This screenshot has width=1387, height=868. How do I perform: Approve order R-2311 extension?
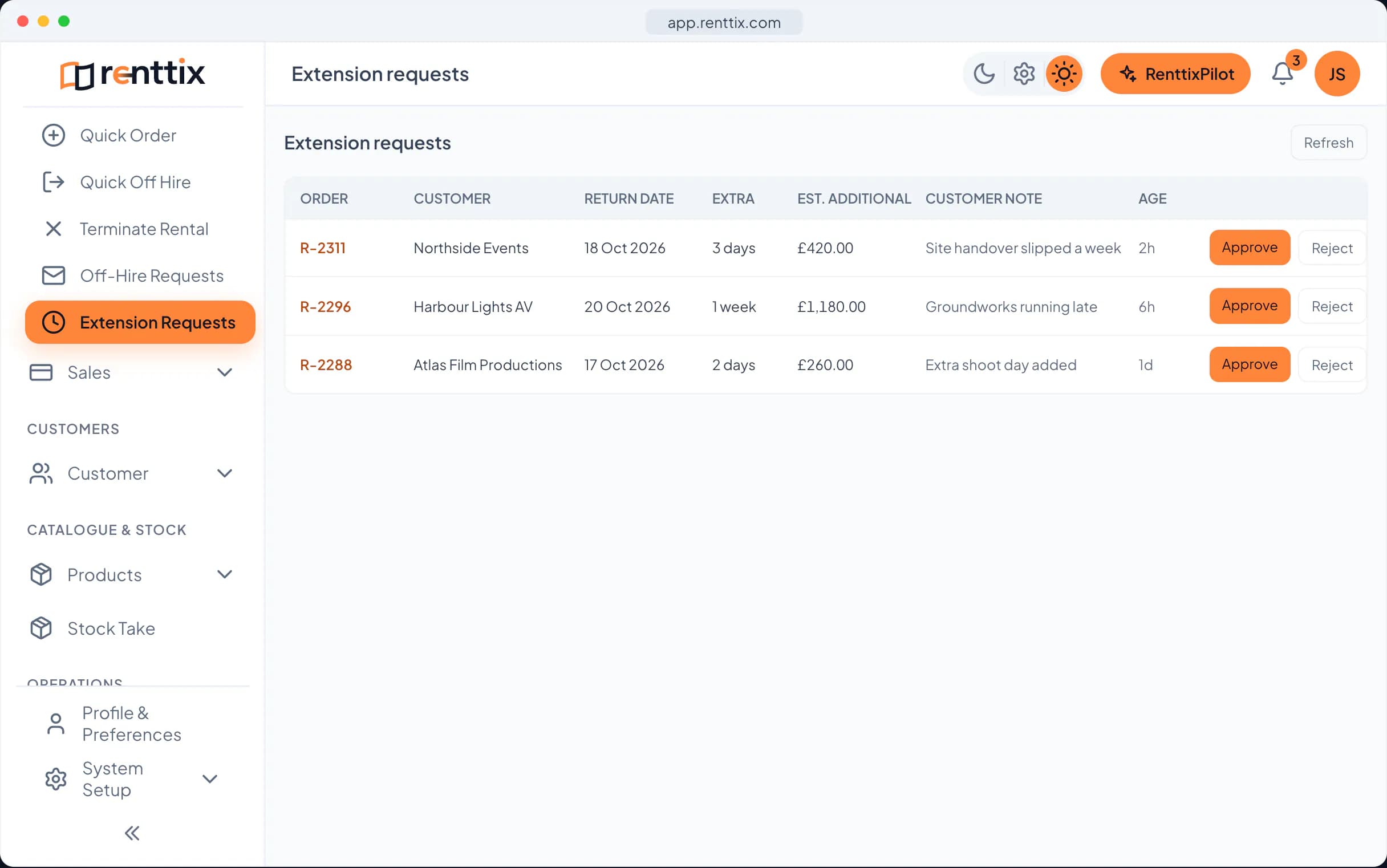tap(1249, 248)
